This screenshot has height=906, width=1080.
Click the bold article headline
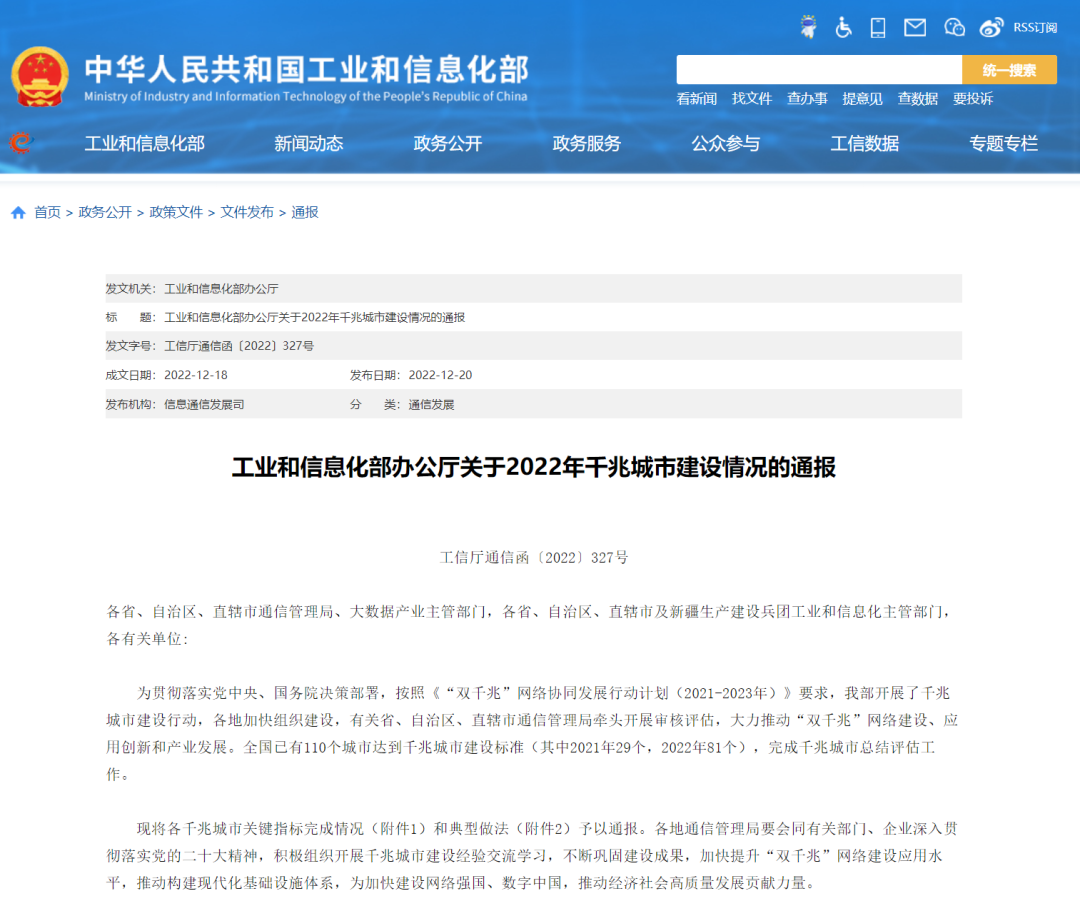534,467
